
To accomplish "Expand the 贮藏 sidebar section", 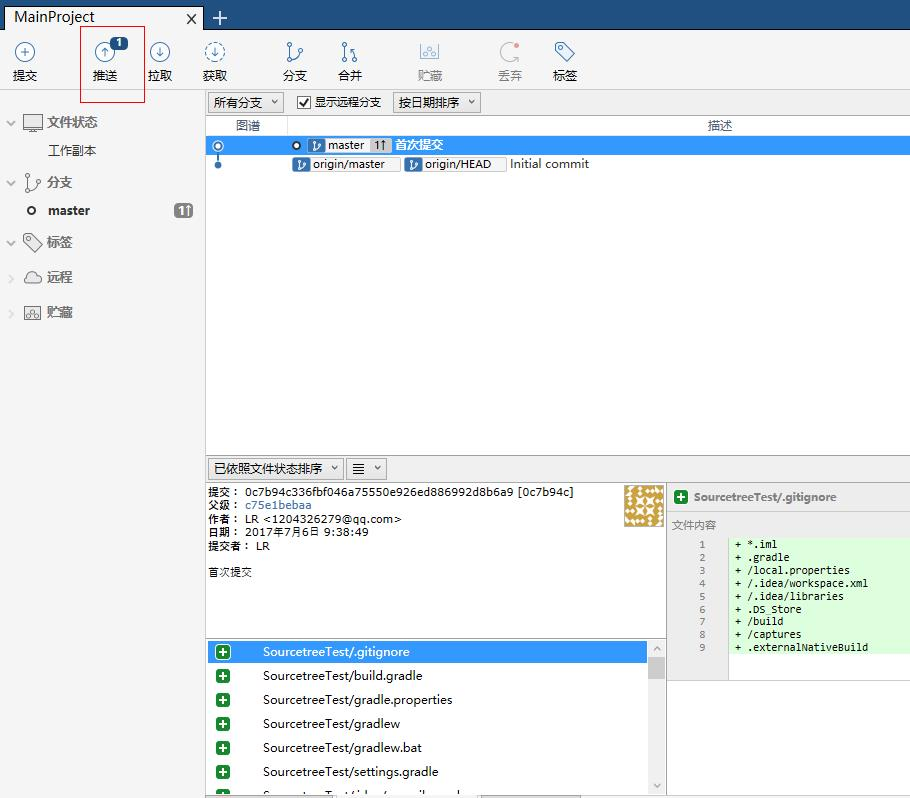I will [x=10, y=313].
